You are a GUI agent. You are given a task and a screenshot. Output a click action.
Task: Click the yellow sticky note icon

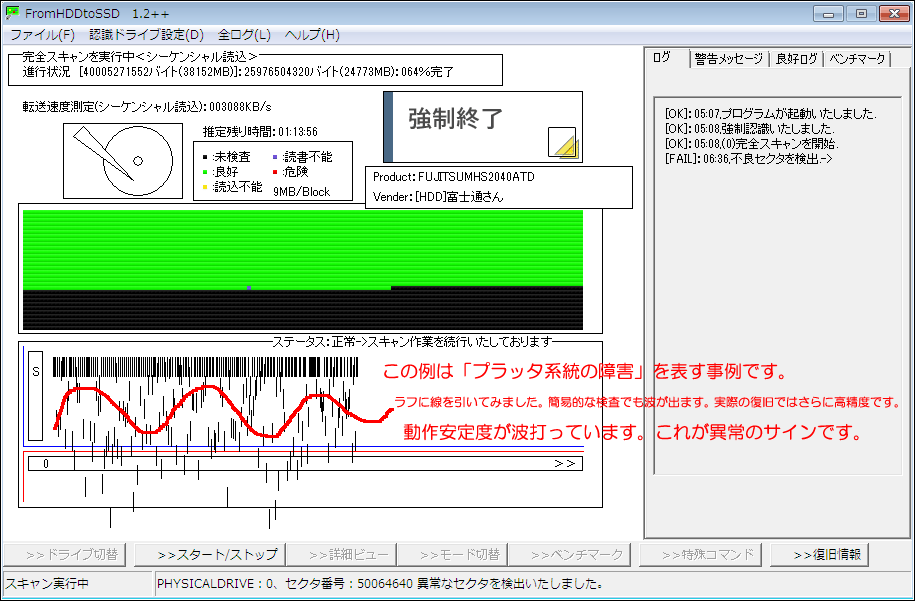[x=563, y=144]
